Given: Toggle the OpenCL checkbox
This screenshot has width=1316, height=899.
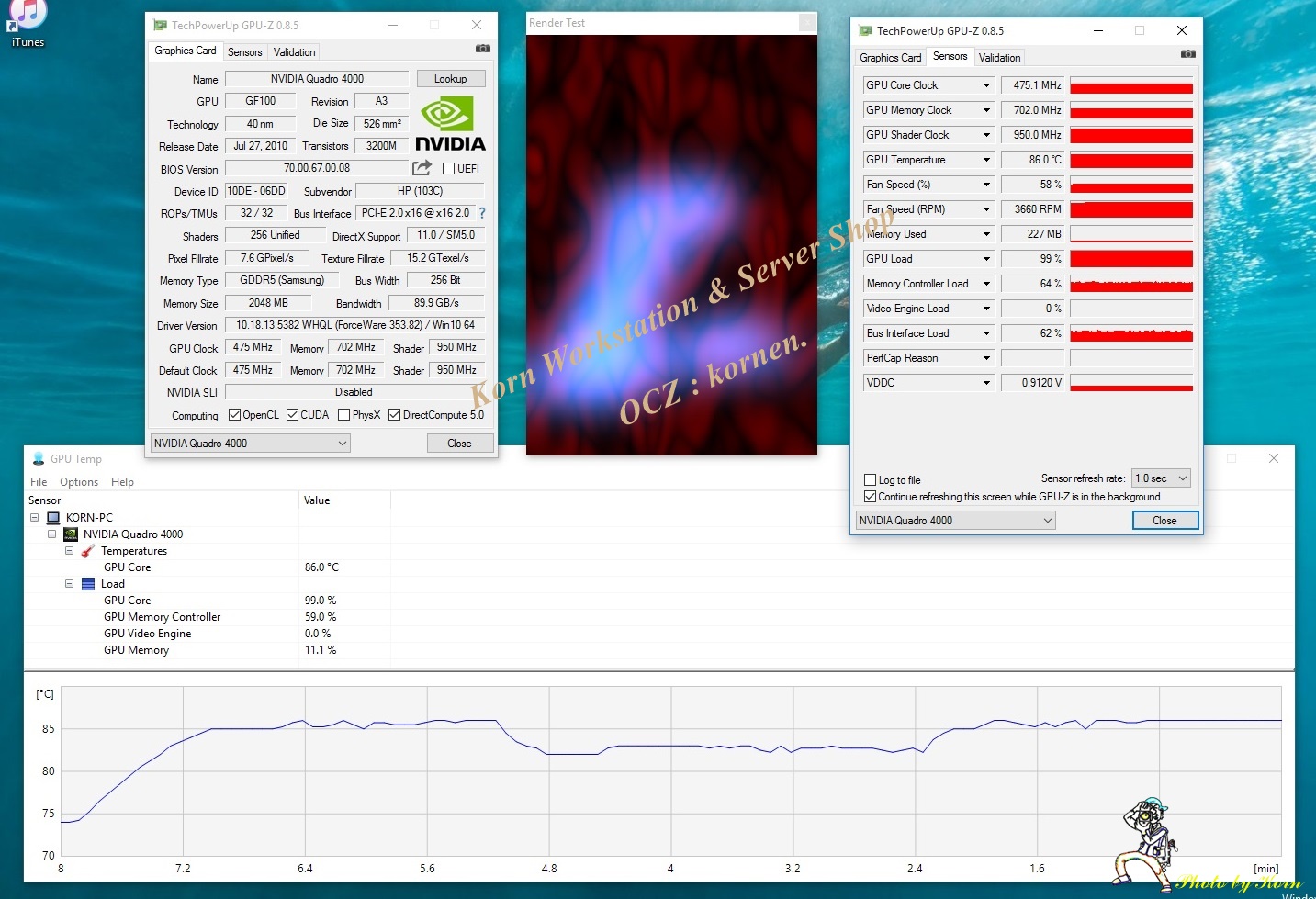Looking at the screenshot, I should click(234, 415).
